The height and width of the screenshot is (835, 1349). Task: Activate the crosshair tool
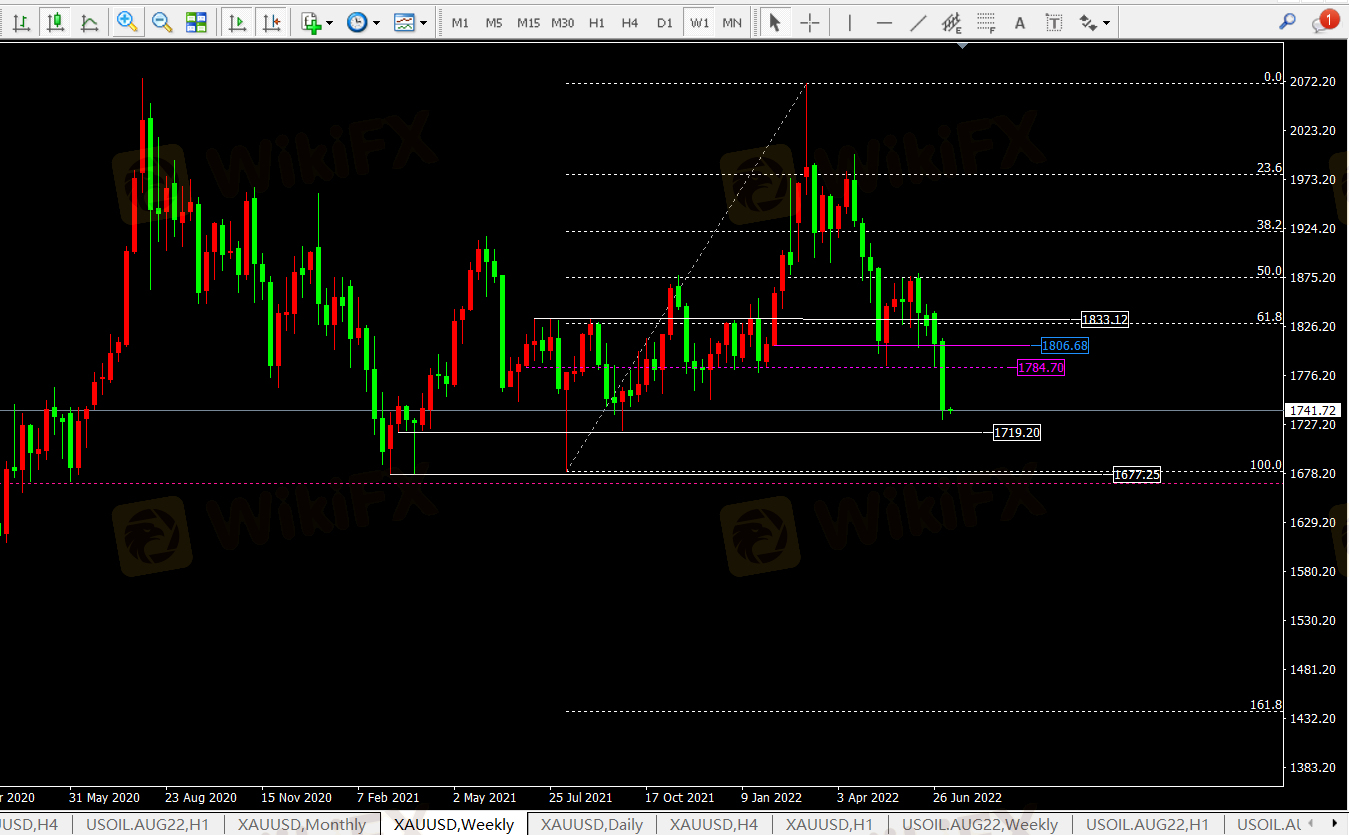(810, 22)
